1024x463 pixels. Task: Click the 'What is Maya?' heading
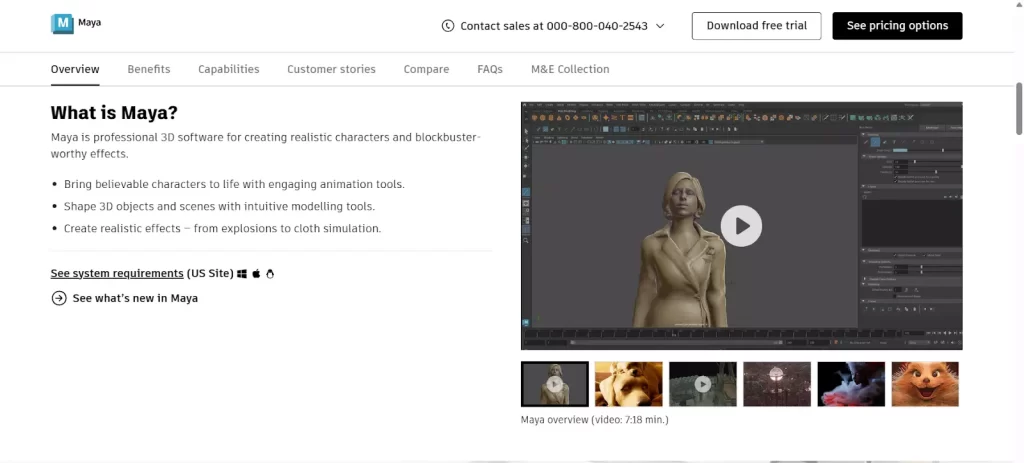pos(114,113)
